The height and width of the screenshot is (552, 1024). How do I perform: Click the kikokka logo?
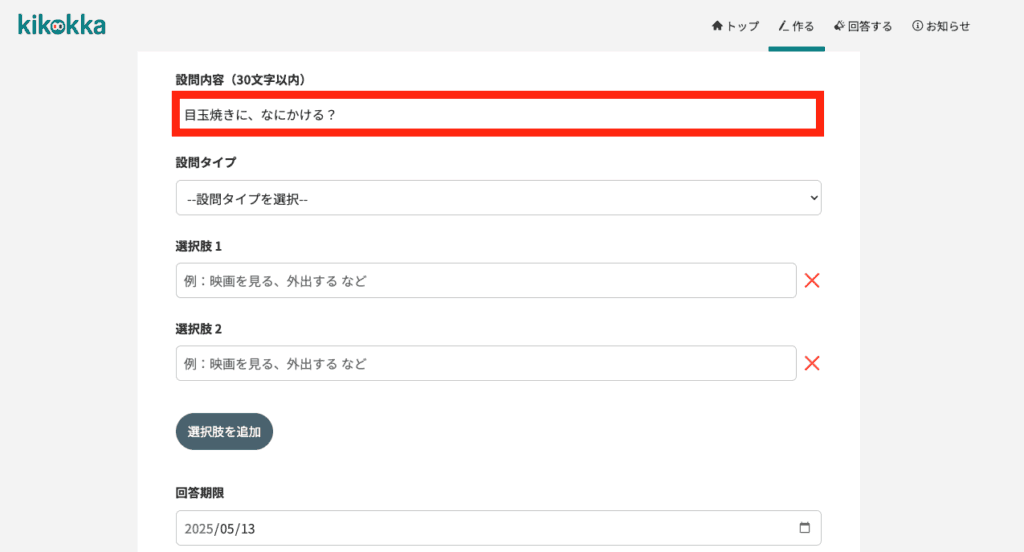pos(61,25)
